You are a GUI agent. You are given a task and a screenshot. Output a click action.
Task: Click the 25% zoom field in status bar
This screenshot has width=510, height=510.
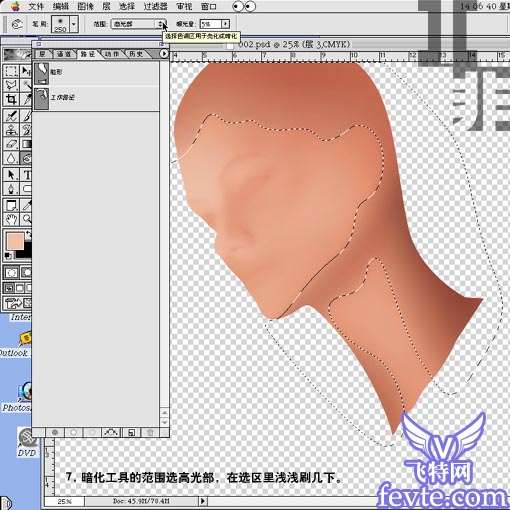[64, 501]
